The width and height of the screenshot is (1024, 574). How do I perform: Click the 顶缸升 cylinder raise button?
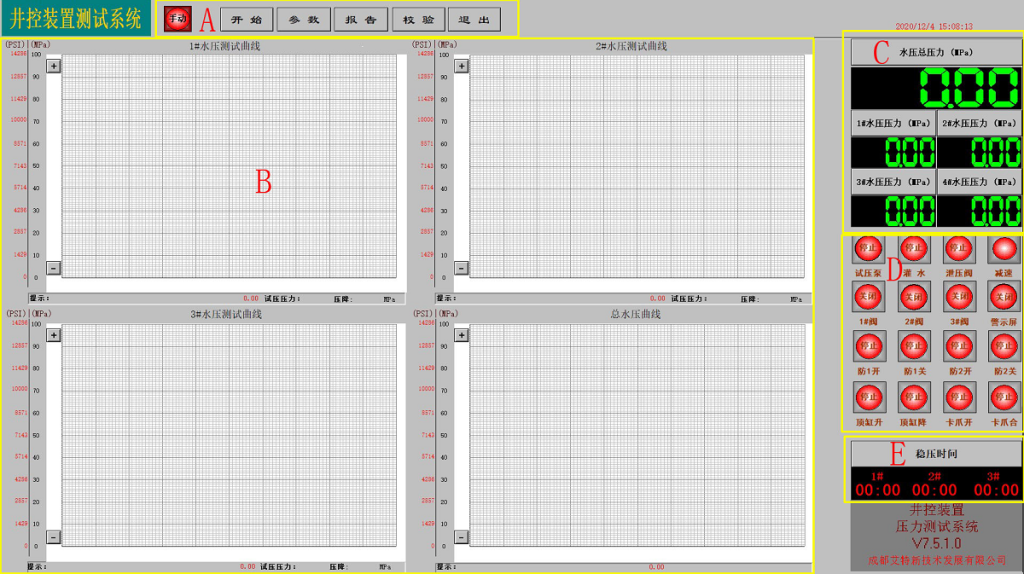[867, 397]
